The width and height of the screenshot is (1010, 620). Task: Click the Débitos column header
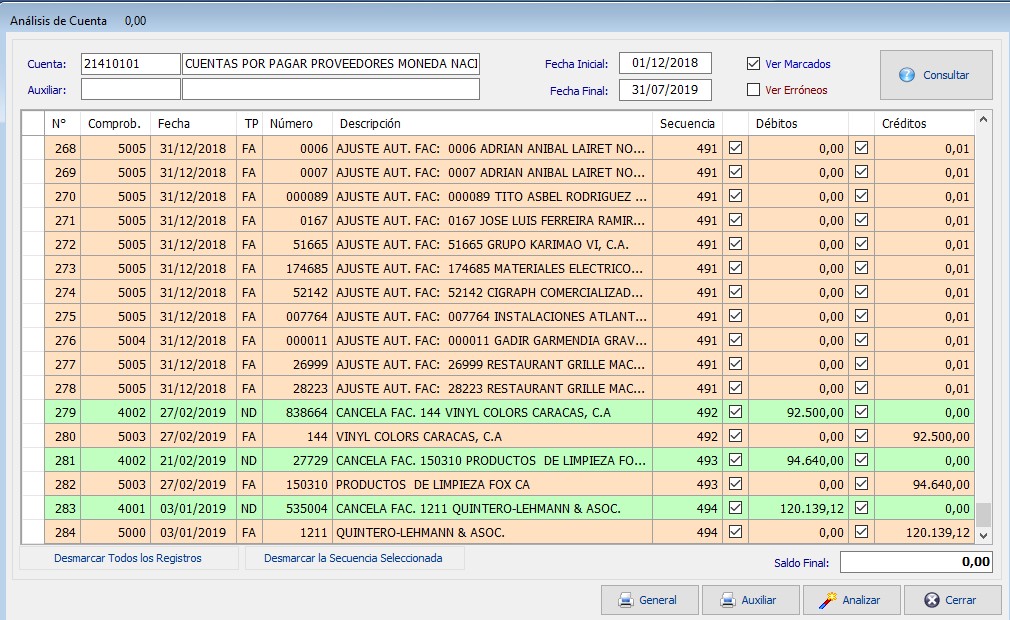point(798,124)
